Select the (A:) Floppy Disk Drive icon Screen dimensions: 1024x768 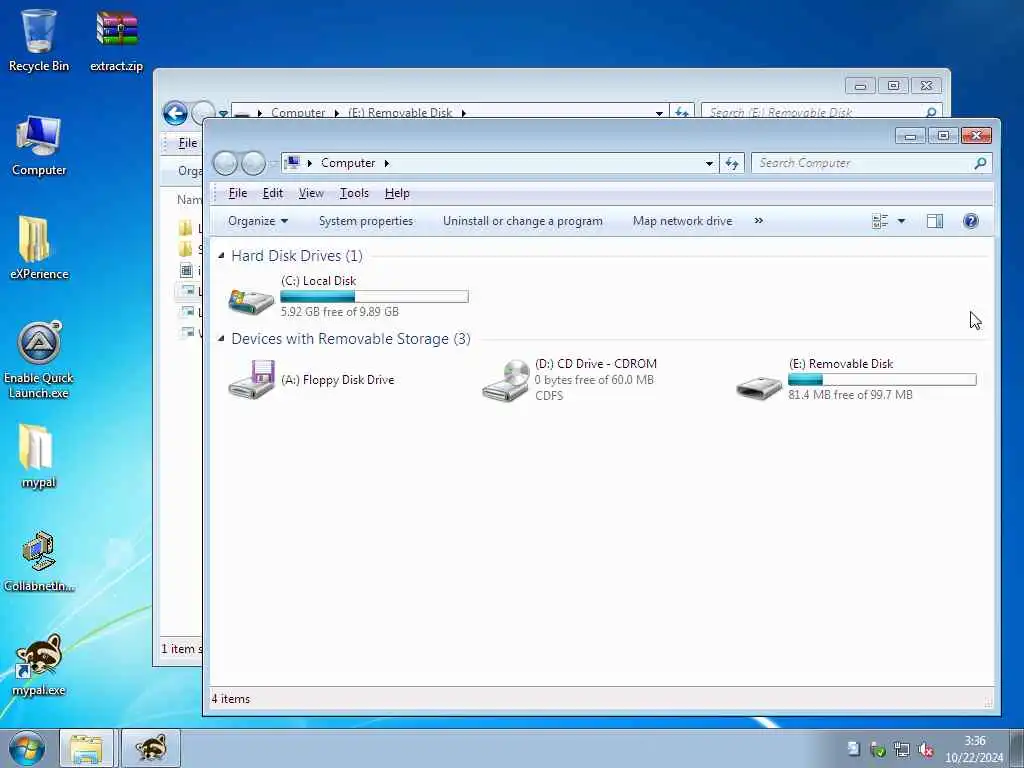tap(251, 379)
